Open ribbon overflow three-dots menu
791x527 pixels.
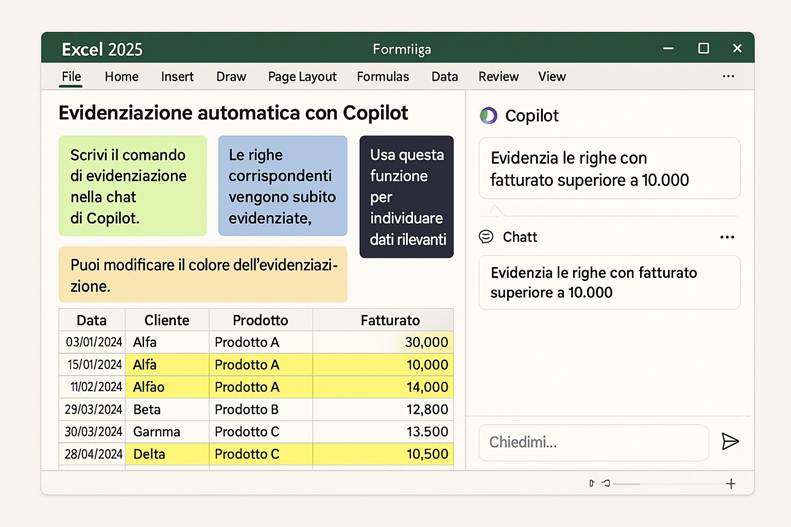tap(728, 76)
